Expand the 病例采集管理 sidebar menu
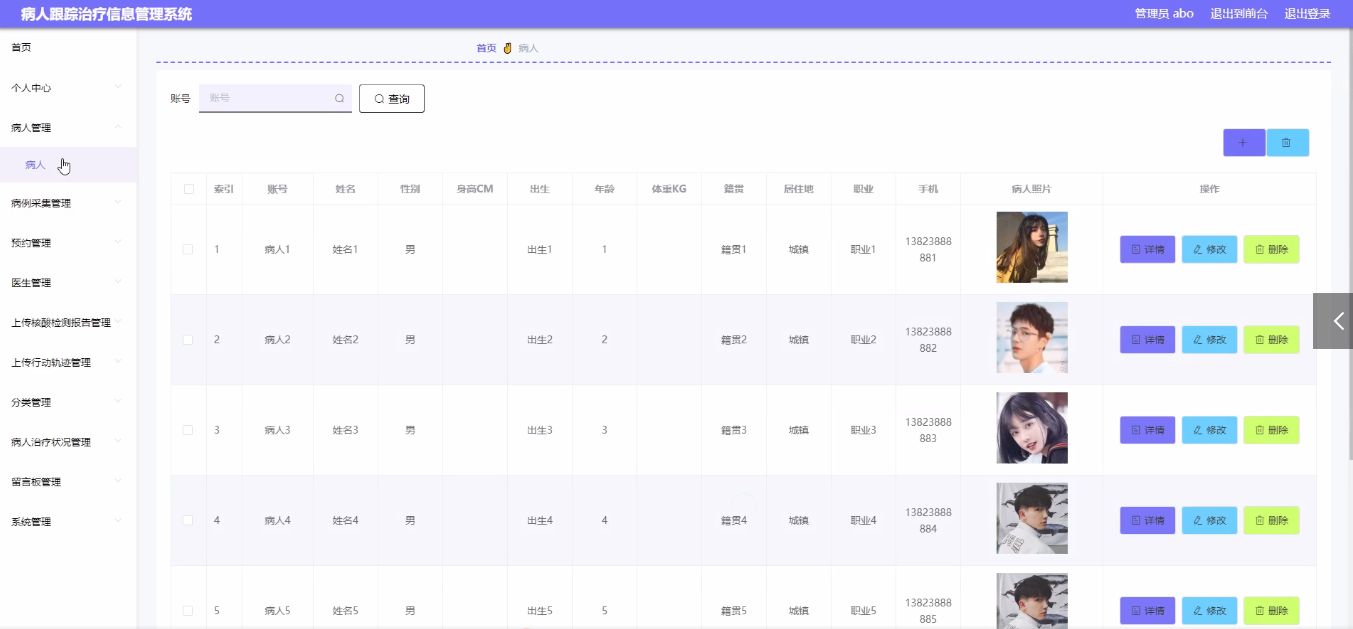1353x629 pixels. pyautogui.click(x=68, y=203)
